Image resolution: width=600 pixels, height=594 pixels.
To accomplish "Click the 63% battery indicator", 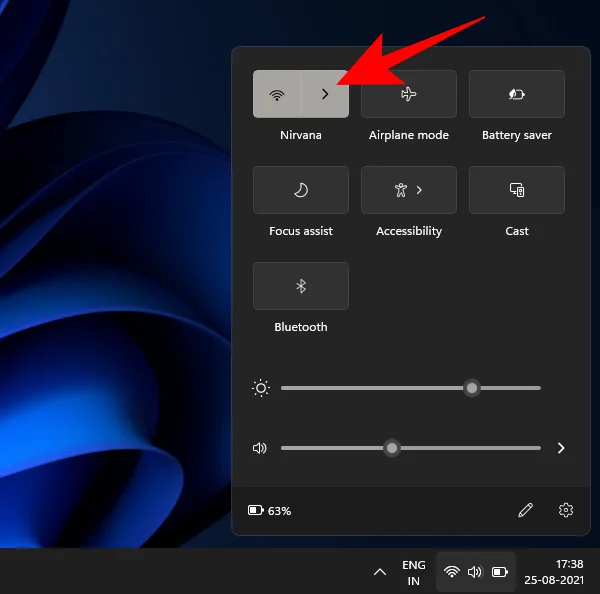I will coord(269,511).
